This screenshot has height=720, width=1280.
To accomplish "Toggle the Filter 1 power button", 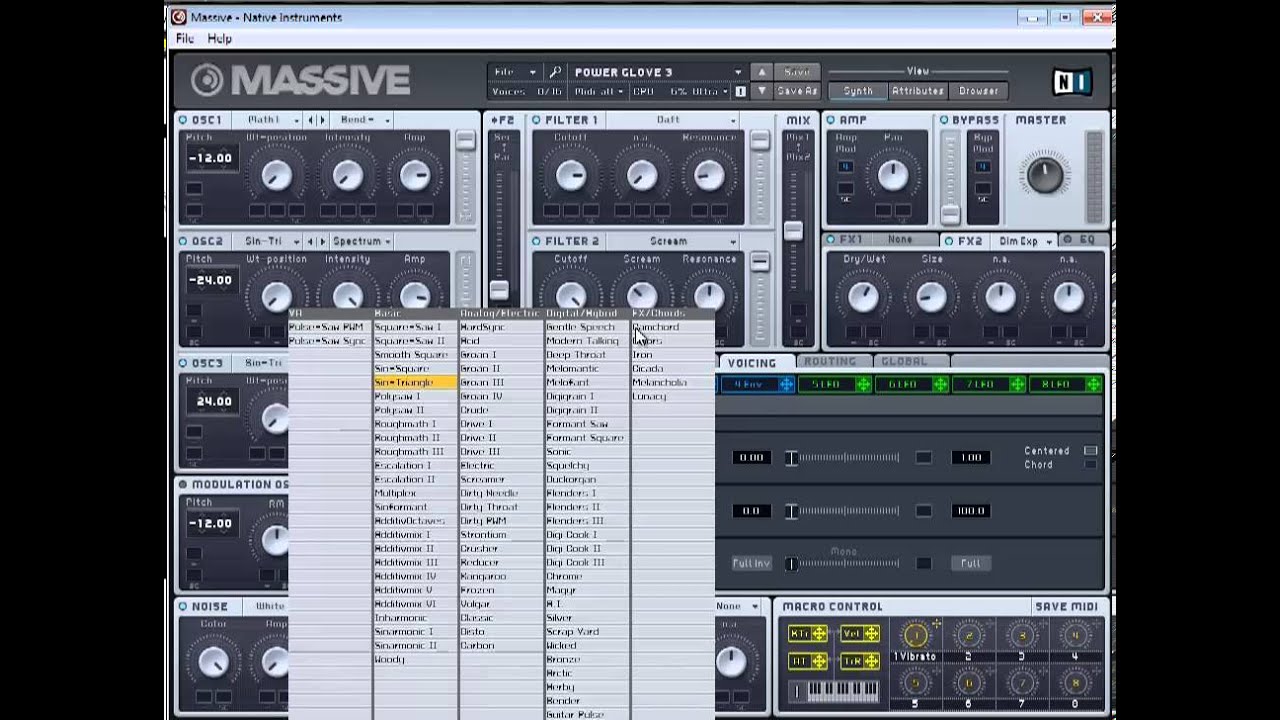I will click(536, 120).
